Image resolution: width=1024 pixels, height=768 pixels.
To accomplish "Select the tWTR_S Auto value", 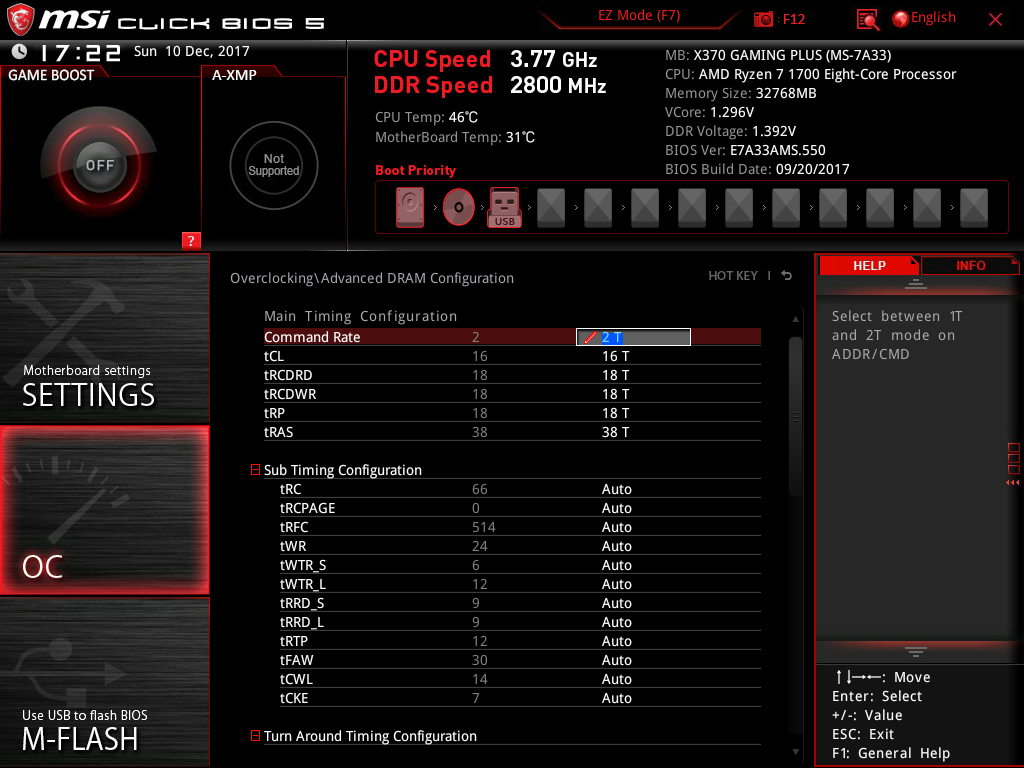I will point(616,565).
